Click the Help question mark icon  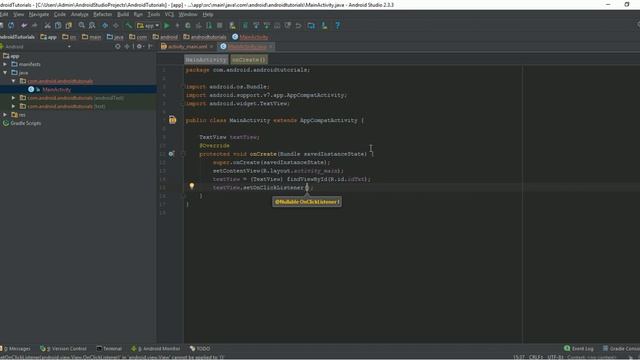[x=338, y=25]
